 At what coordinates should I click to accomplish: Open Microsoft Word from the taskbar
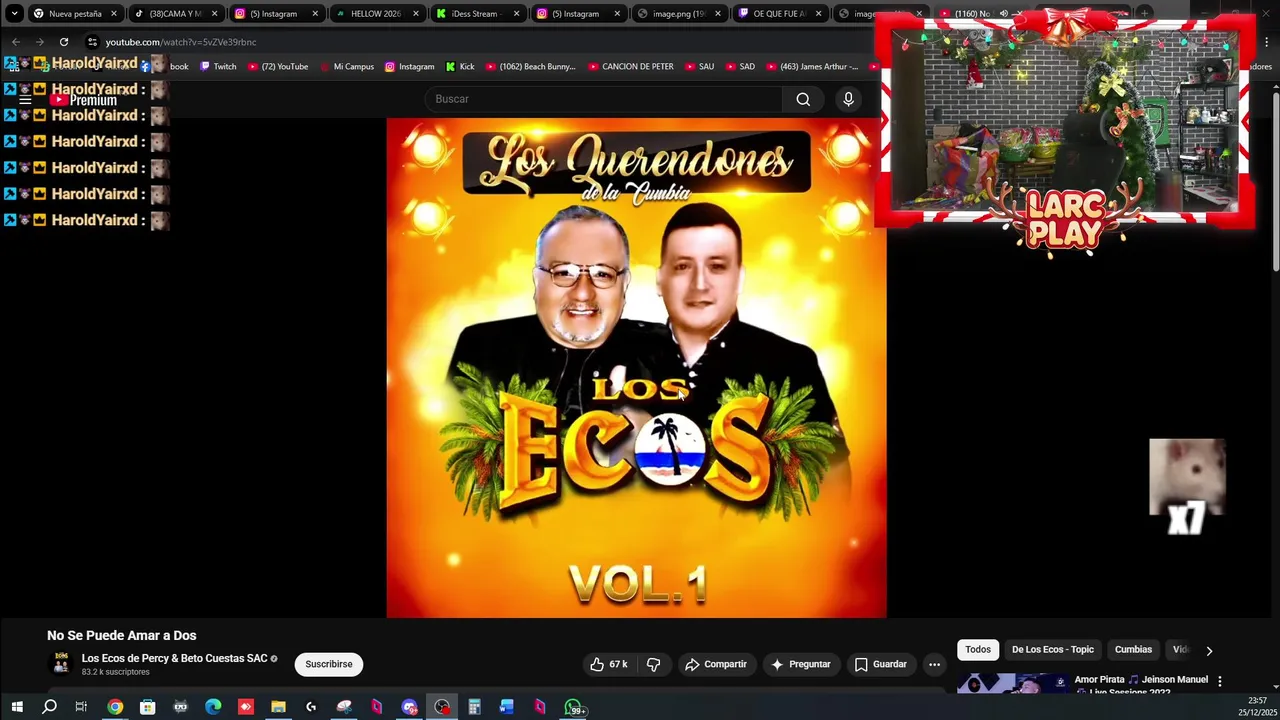(507, 707)
